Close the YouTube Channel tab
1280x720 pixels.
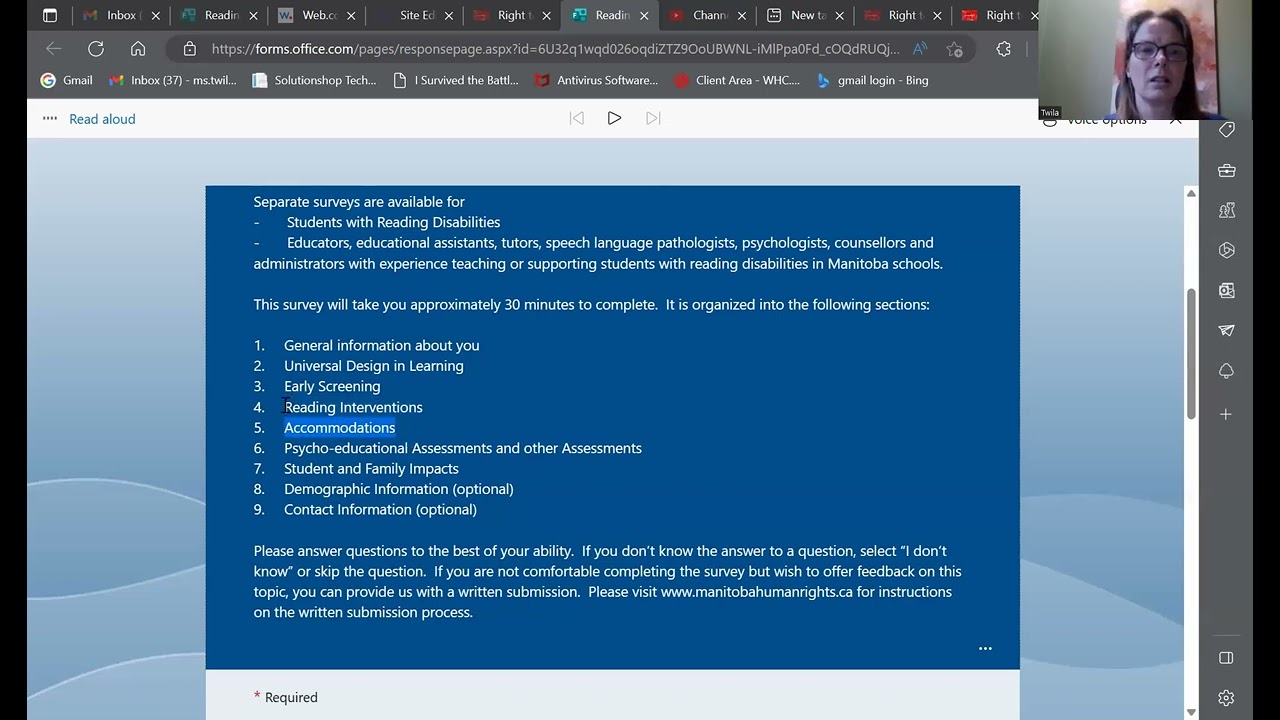point(742,15)
